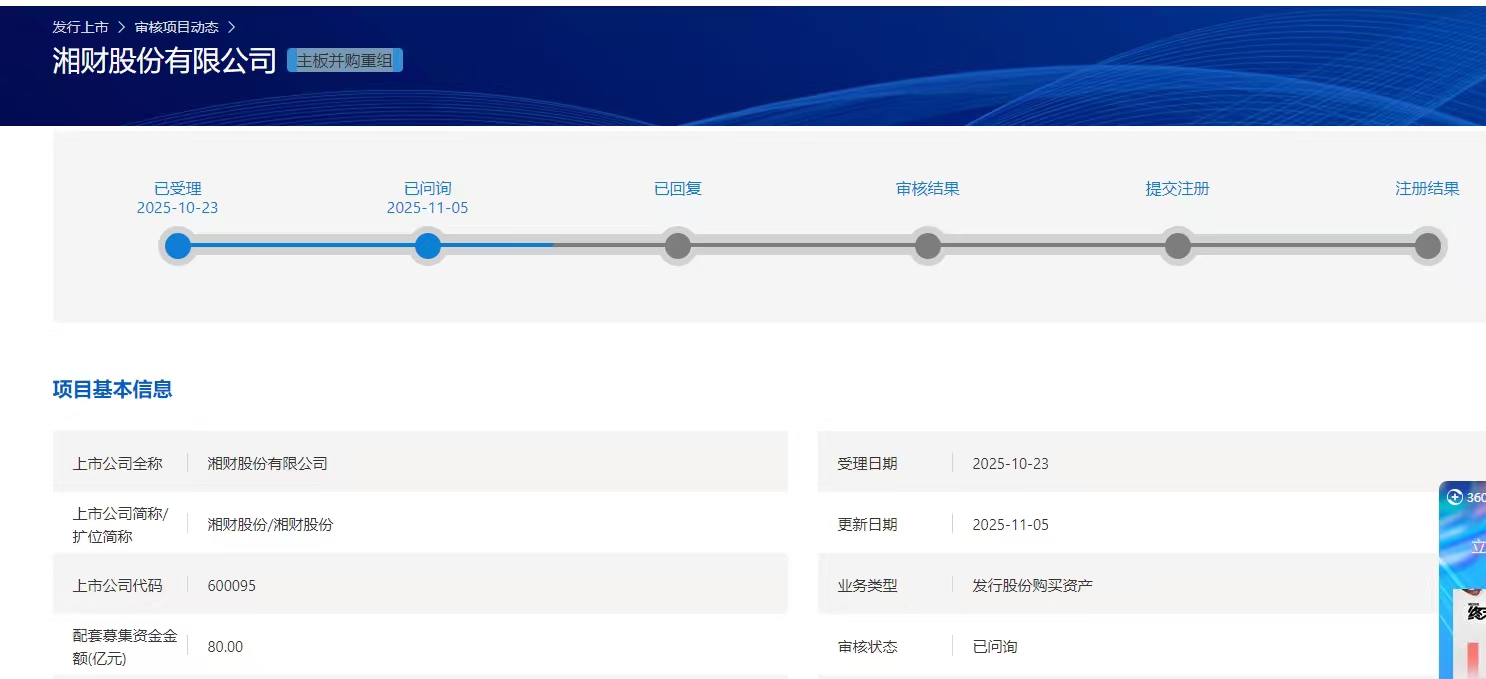1486x679 pixels.
Task: Click the 80.00 fundraising amount value
Action: pyautogui.click(x=225, y=647)
